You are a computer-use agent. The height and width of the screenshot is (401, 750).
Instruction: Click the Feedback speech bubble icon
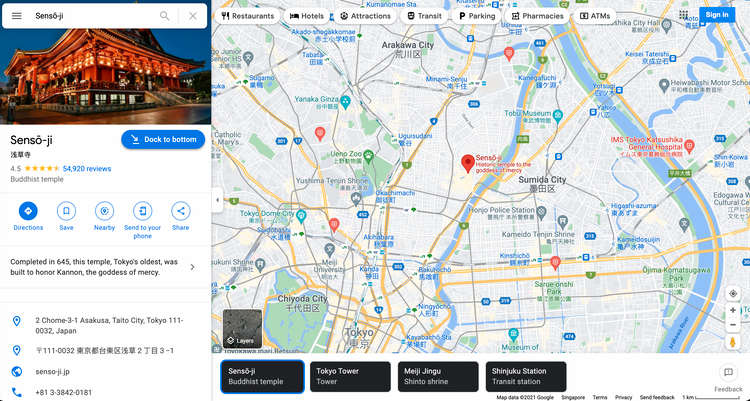click(728, 372)
